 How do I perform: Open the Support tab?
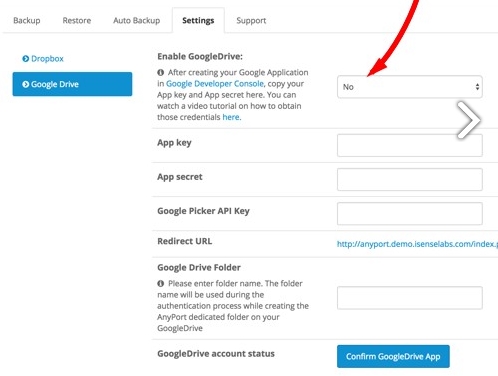coord(251,21)
